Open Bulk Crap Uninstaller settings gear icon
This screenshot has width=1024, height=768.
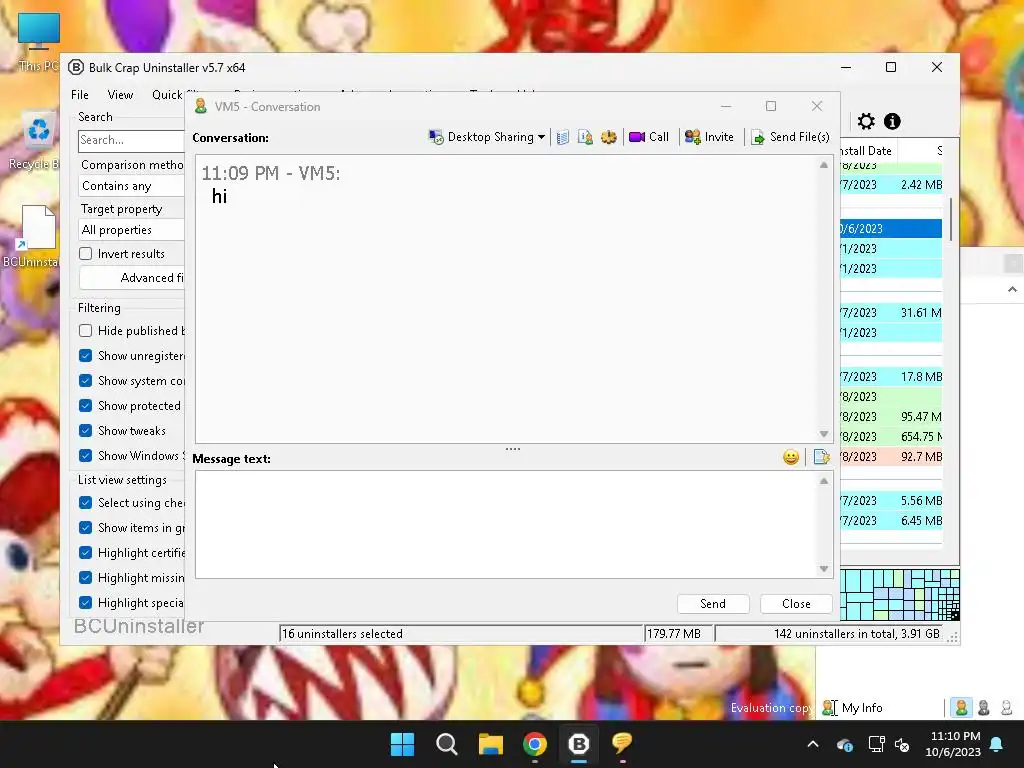click(866, 121)
